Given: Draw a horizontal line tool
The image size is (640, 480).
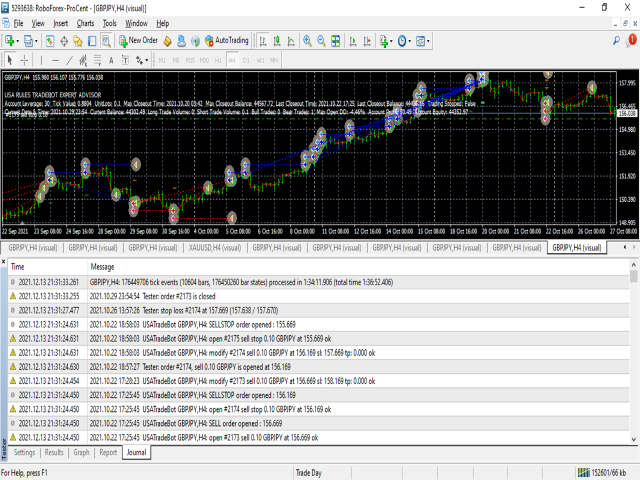Looking at the screenshot, I should (56, 60).
